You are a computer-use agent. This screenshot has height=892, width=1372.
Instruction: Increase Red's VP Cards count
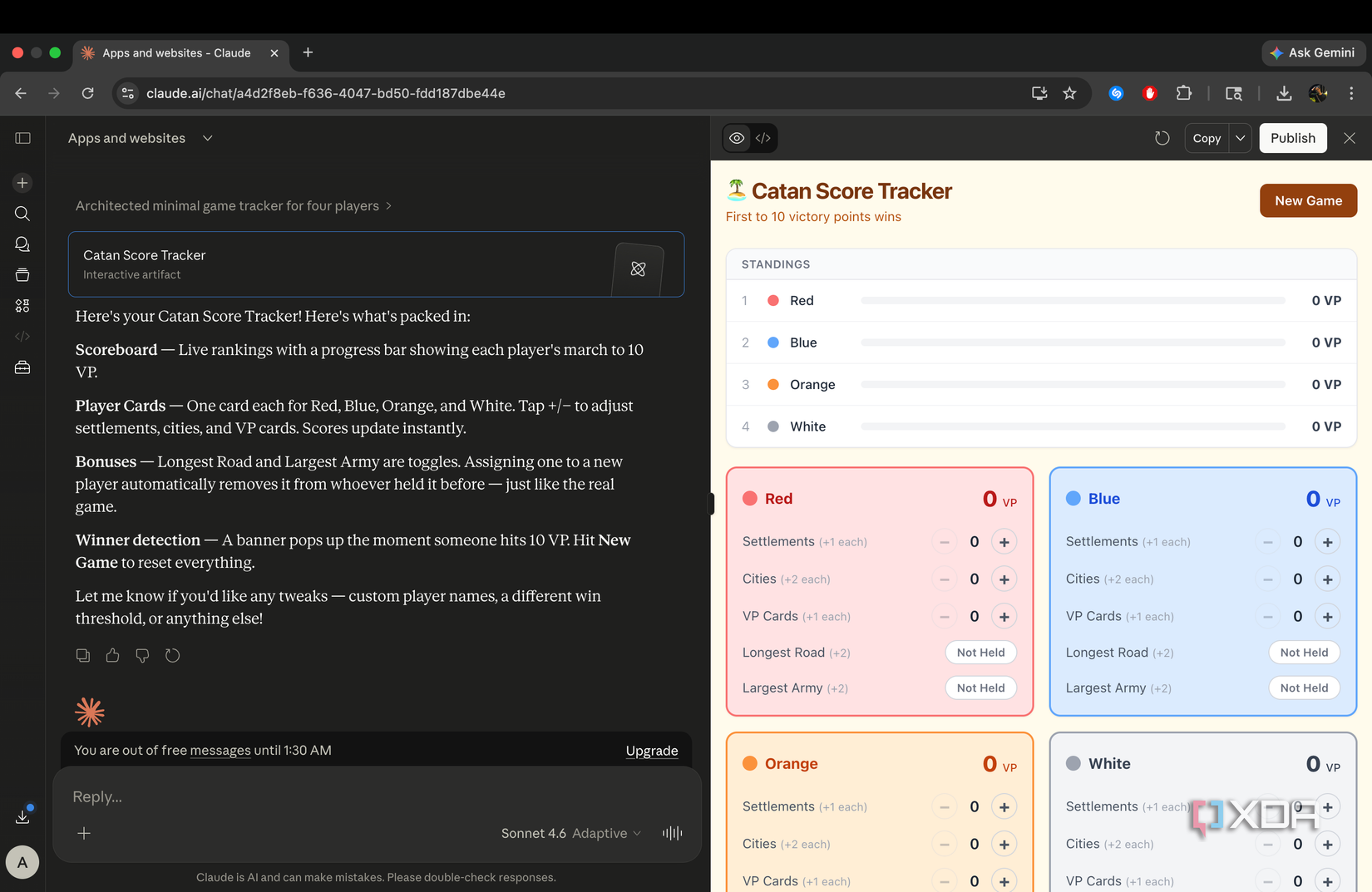tap(1004, 617)
